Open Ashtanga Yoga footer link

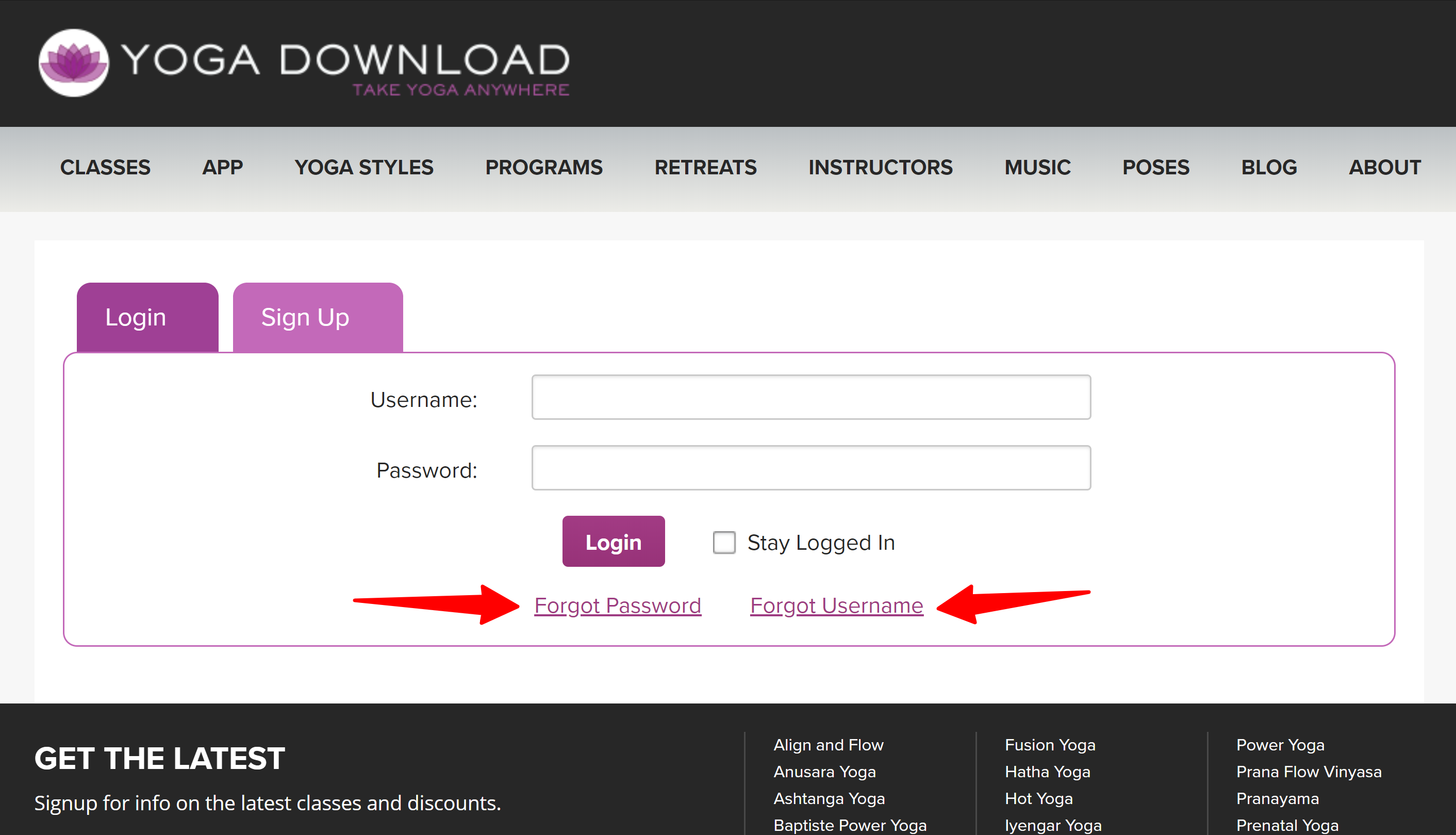coord(829,799)
